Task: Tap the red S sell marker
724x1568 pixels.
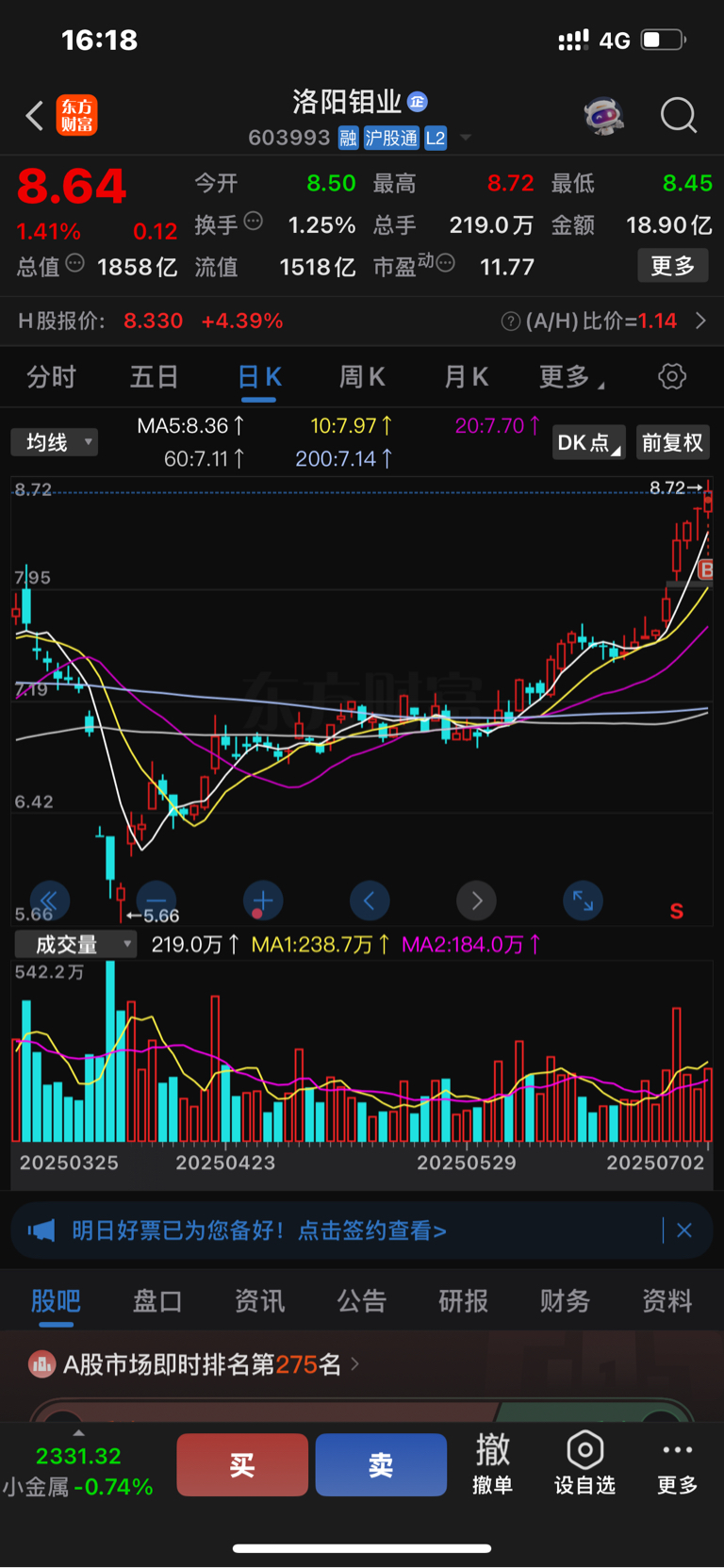Action: coord(676,911)
